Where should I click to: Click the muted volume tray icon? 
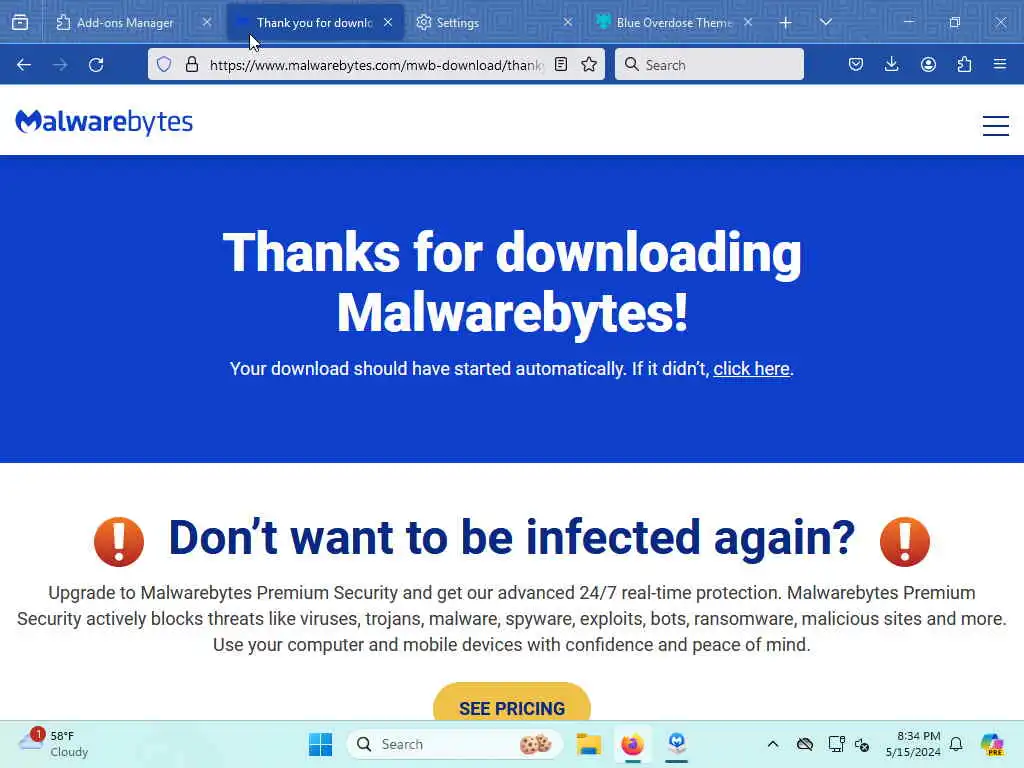(862, 744)
